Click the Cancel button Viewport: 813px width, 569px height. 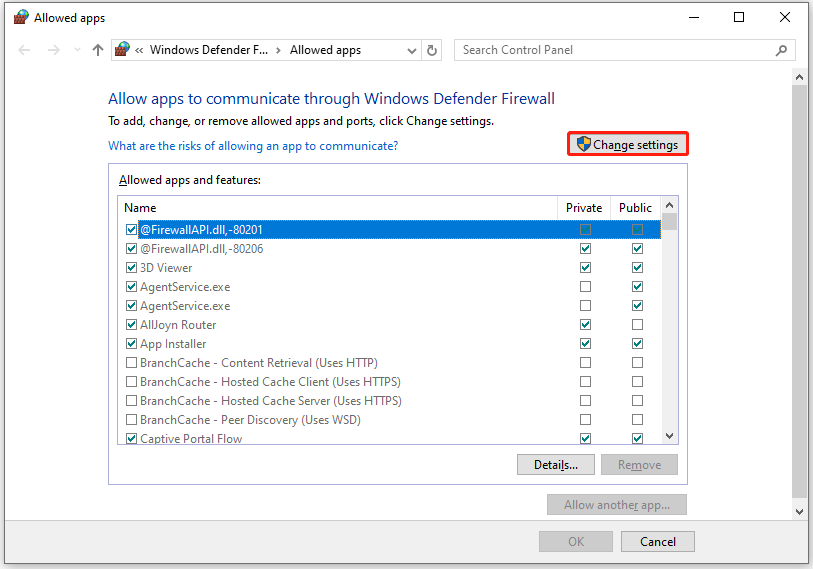(658, 542)
